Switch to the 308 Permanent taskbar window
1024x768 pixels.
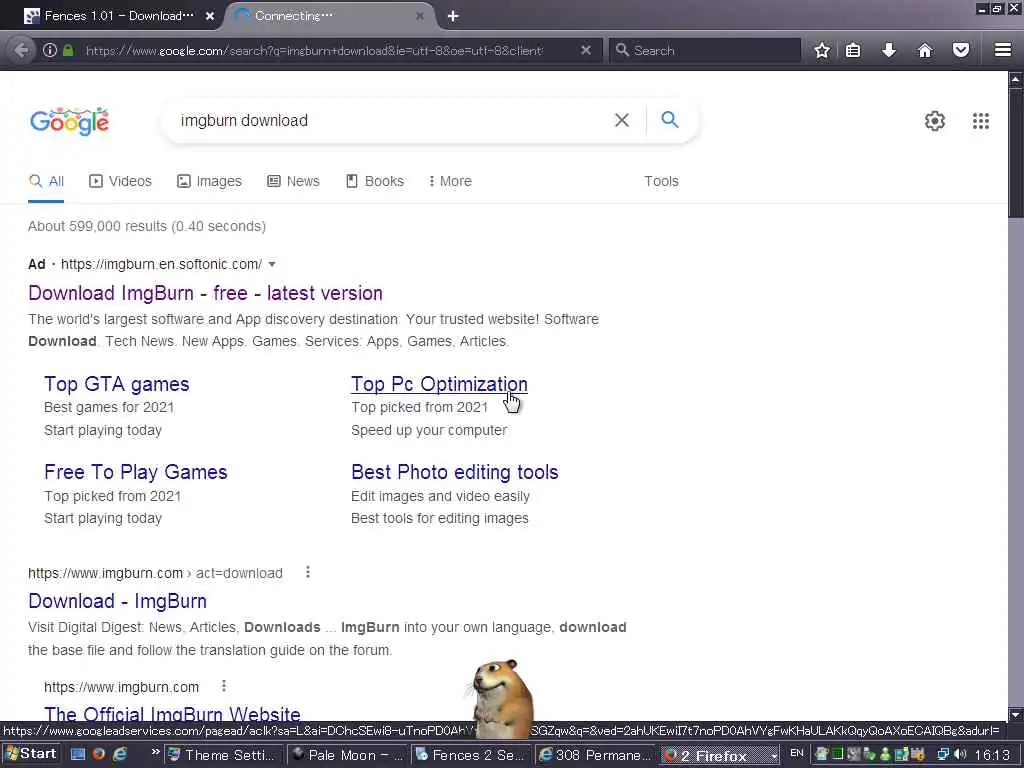(x=595, y=755)
